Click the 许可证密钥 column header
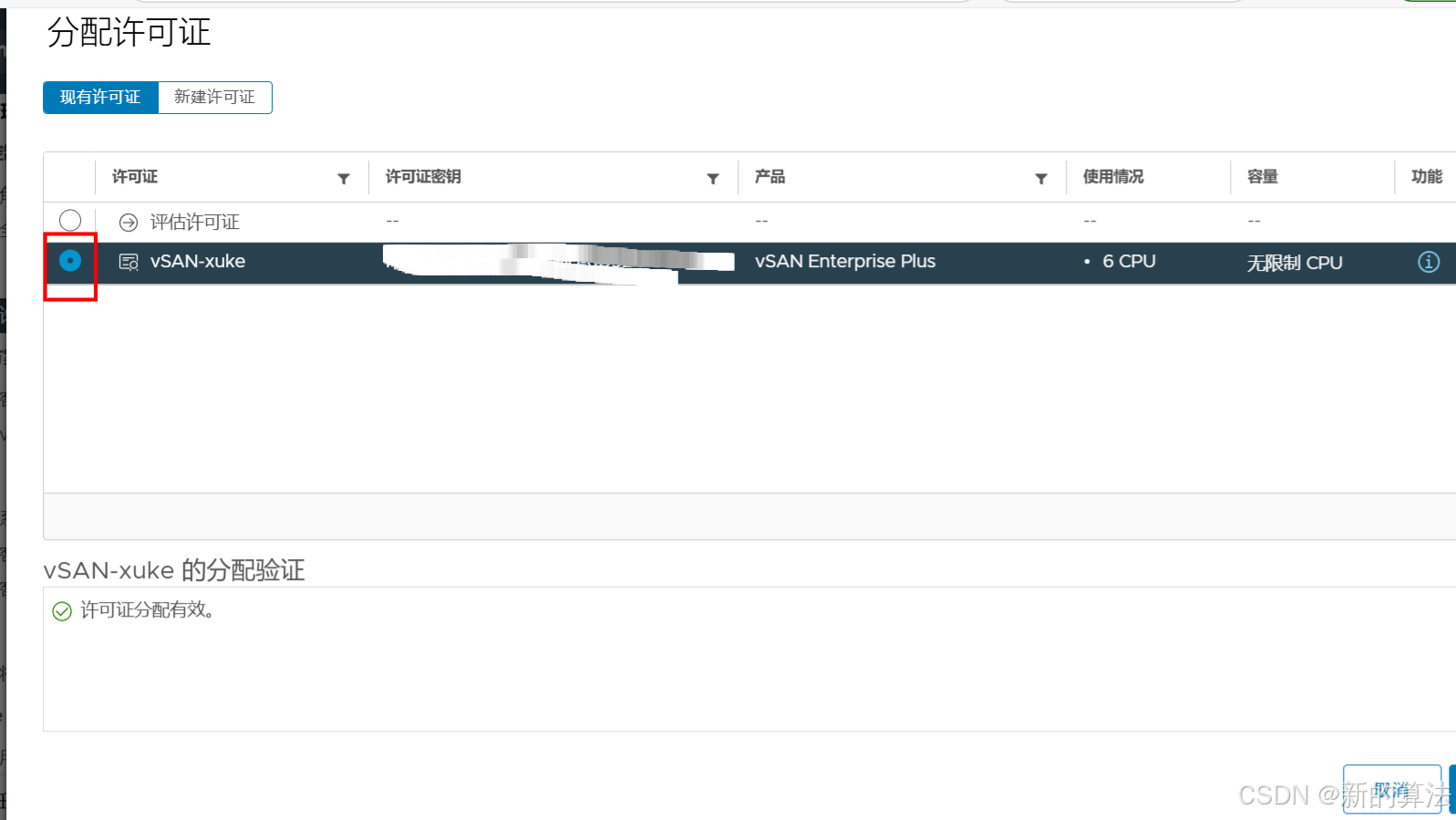Screen dimensions: 1456x820 423,177
